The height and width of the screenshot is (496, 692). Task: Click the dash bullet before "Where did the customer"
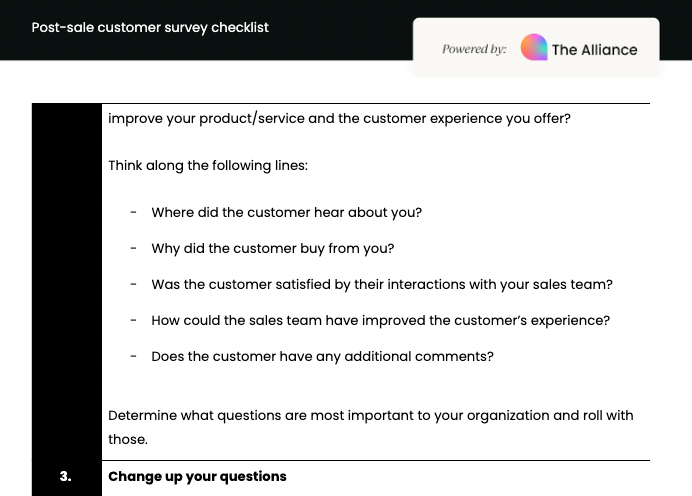click(x=133, y=212)
